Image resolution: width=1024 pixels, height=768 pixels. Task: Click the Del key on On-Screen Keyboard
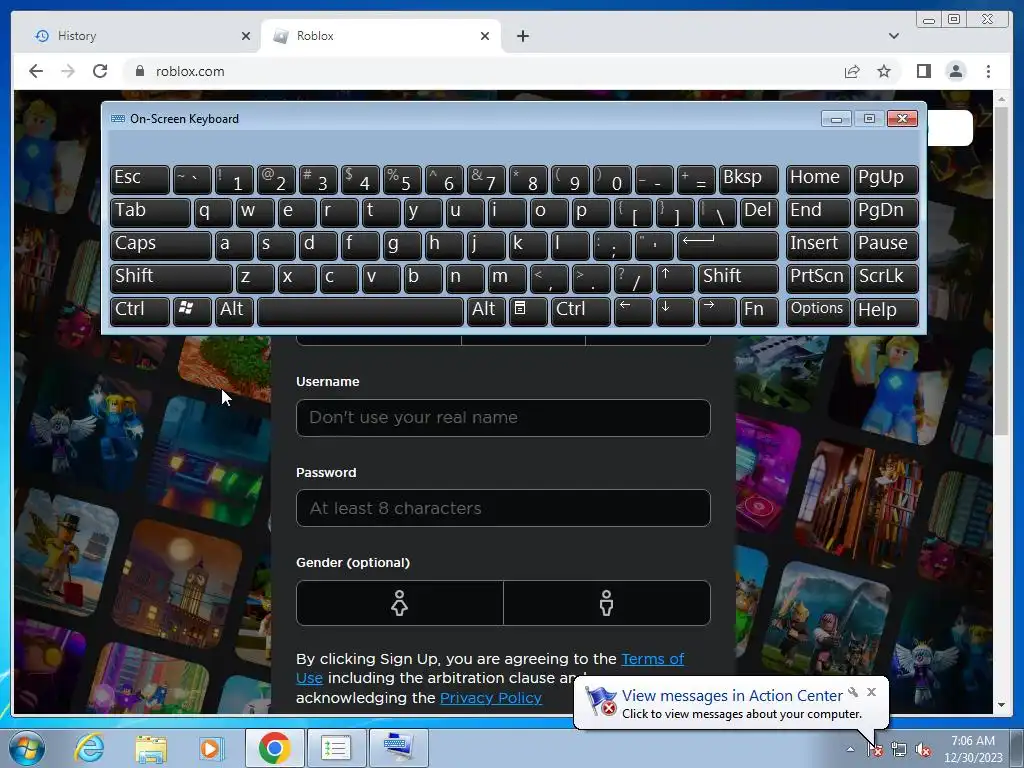tap(760, 211)
